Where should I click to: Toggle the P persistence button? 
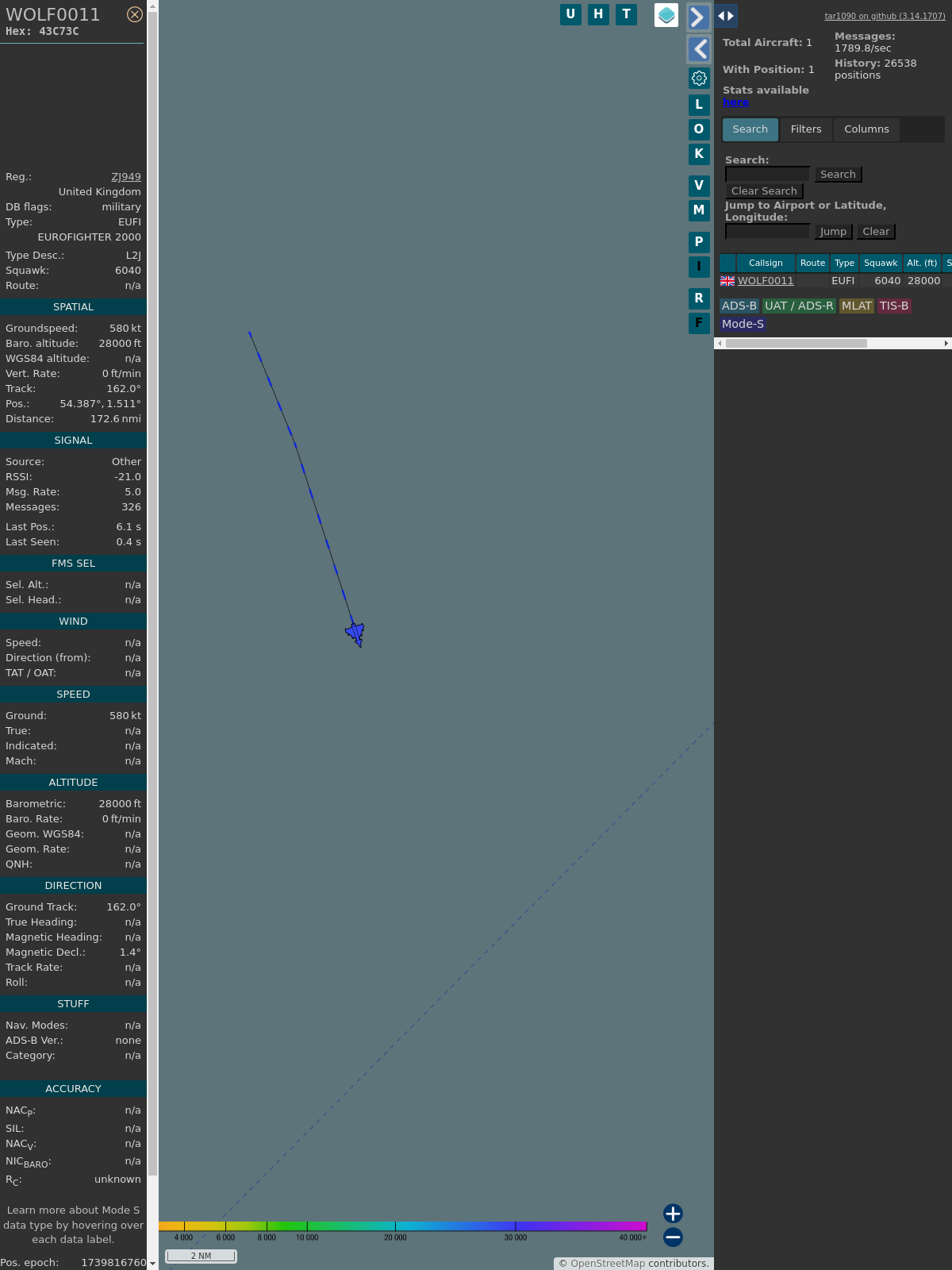click(x=699, y=241)
